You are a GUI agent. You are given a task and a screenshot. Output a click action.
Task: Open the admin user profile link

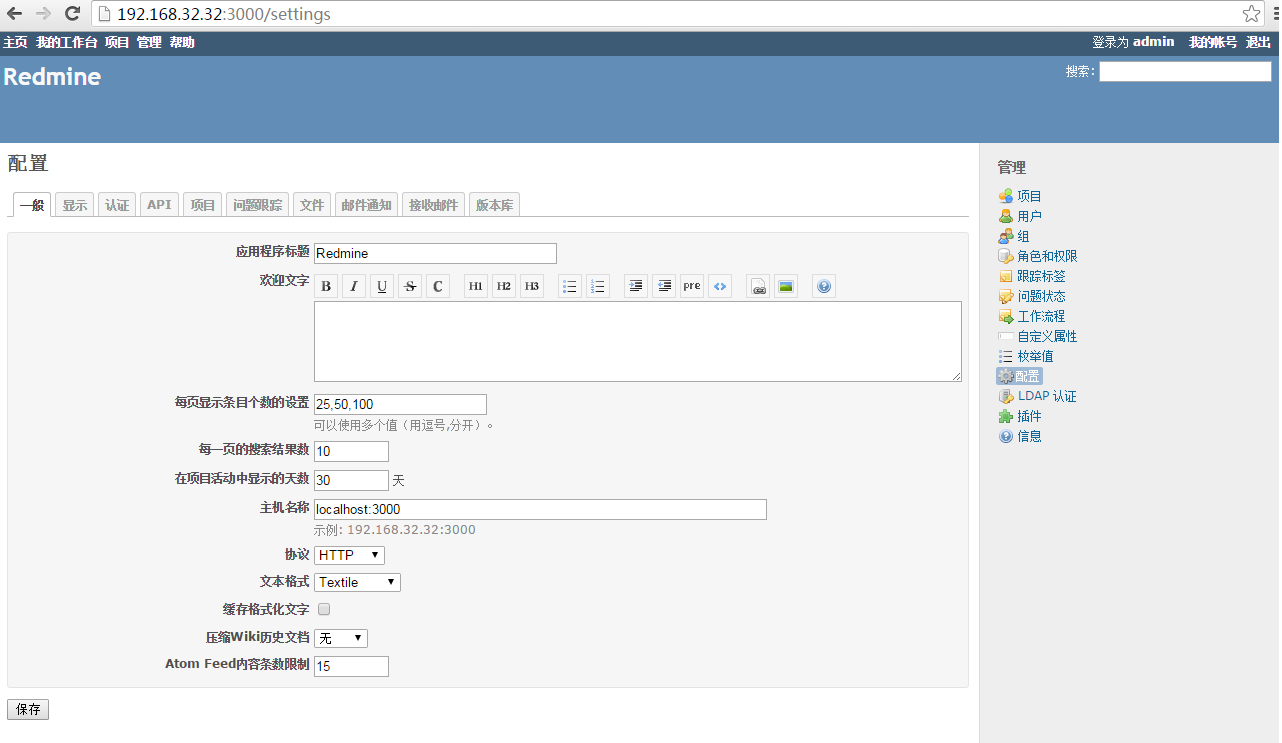[x=1153, y=42]
